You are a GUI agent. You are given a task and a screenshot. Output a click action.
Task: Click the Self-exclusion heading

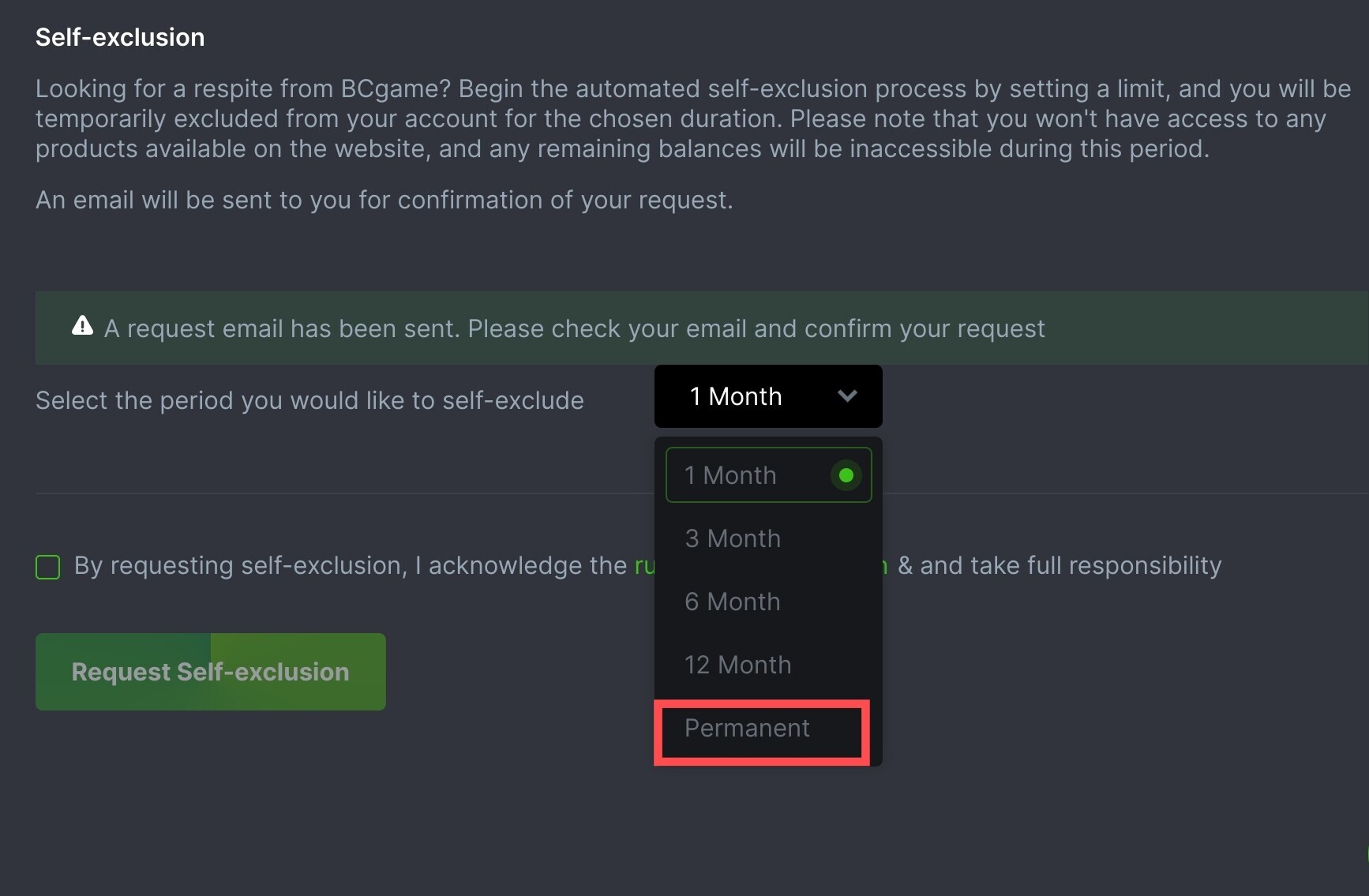120,37
